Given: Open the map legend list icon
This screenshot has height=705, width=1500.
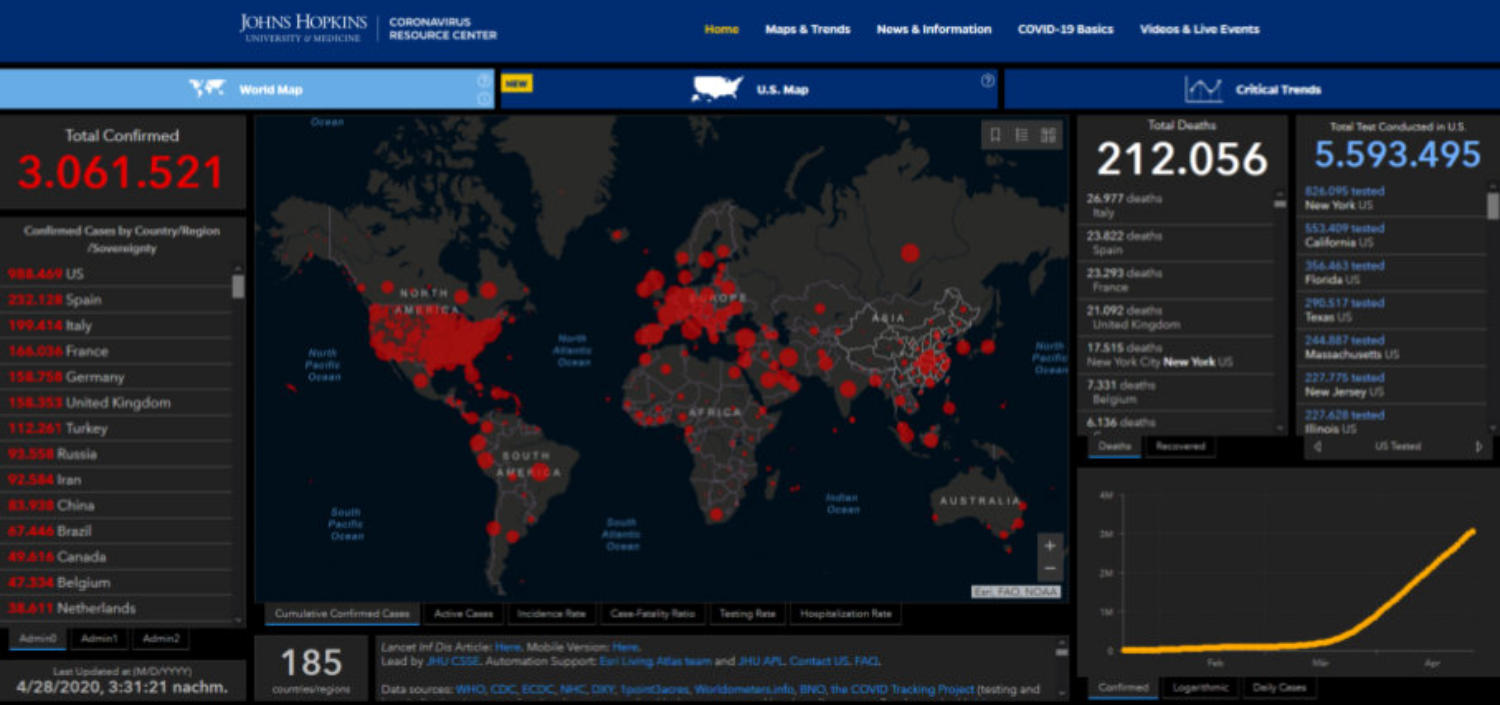Looking at the screenshot, I should (x=1021, y=135).
